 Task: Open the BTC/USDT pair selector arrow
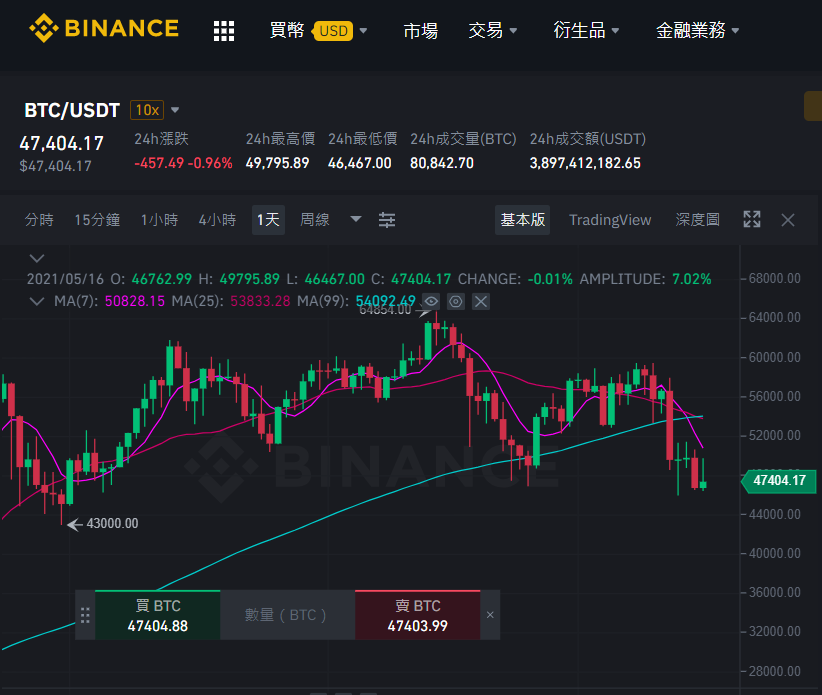point(175,110)
